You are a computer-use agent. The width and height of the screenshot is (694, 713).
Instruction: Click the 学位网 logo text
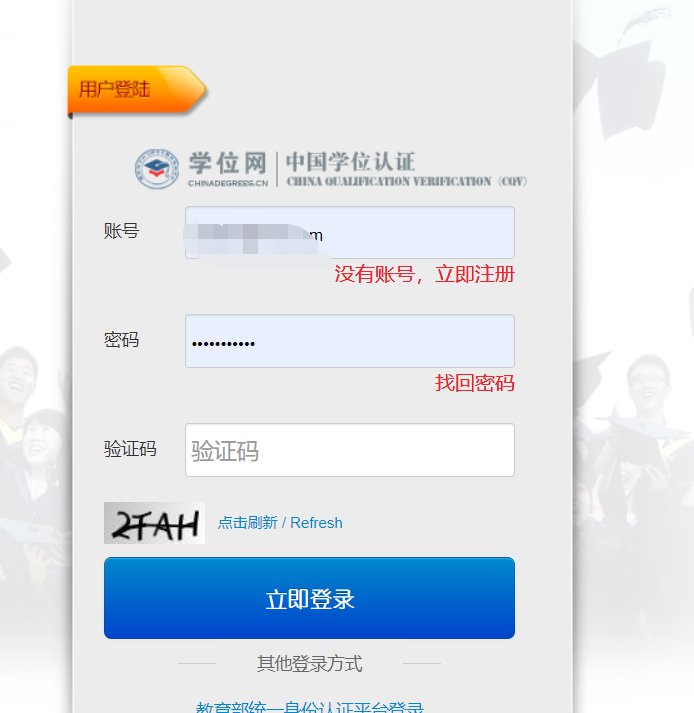coord(227,163)
